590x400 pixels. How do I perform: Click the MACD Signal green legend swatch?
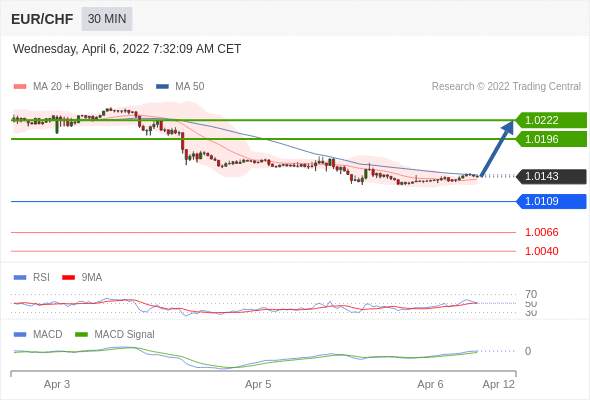[x=81, y=335]
